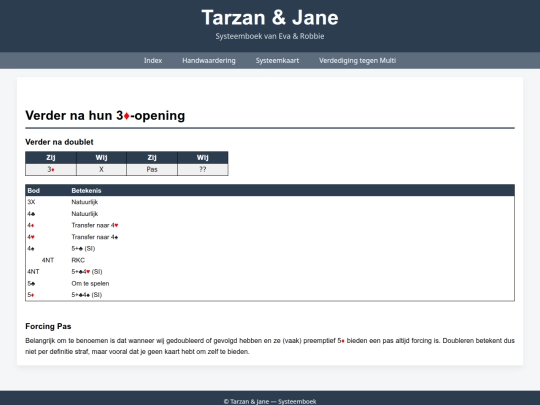The height and width of the screenshot is (405, 540).
Task: Click the 4♣ bid in the table
Action: (31, 214)
